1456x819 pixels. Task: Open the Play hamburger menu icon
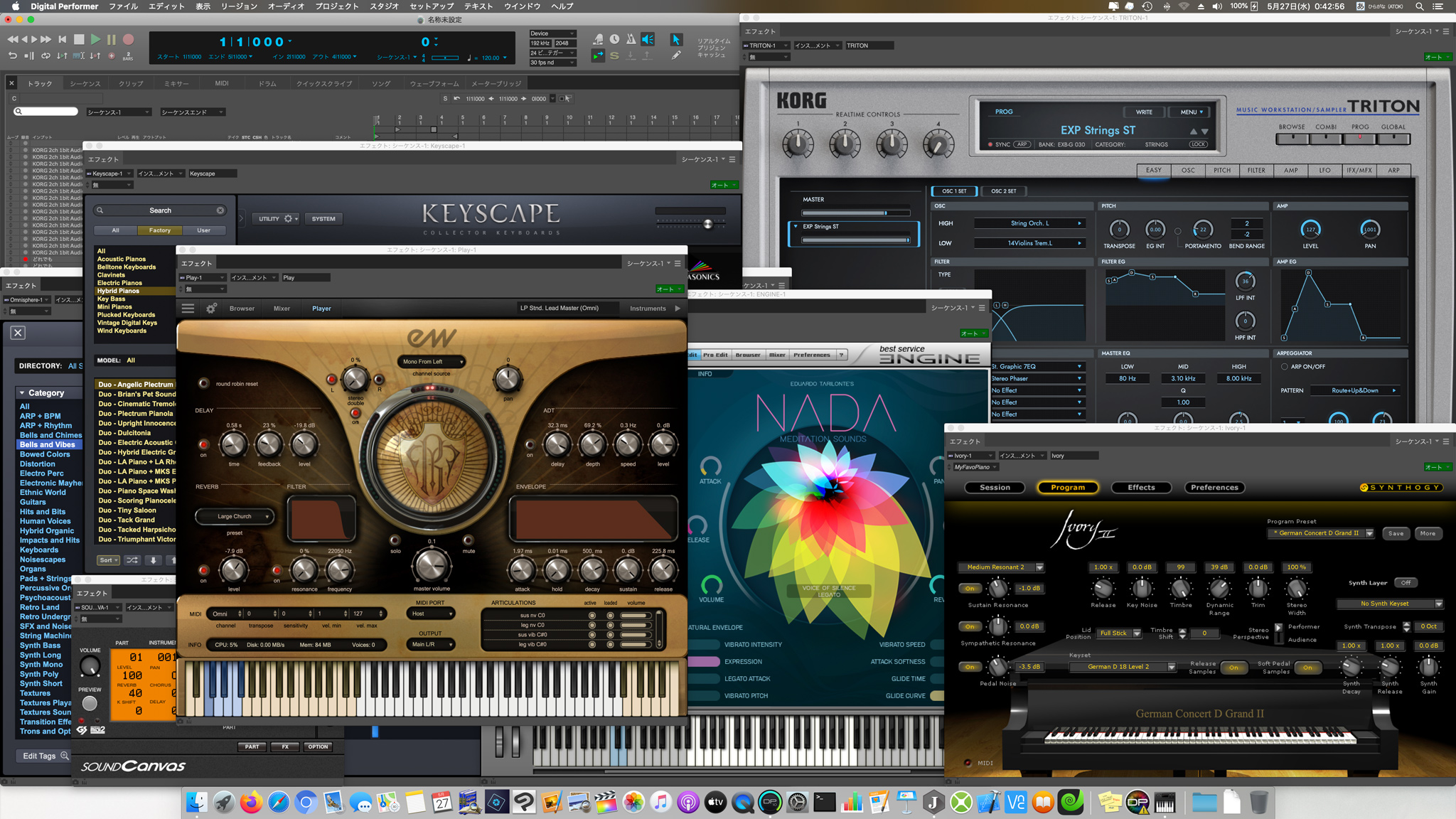[188, 309]
